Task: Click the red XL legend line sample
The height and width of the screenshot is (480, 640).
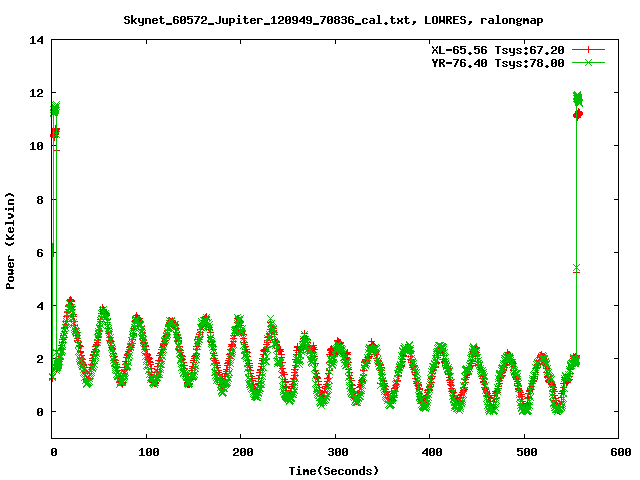Action: pyautogui.click(x=588, y=50)
